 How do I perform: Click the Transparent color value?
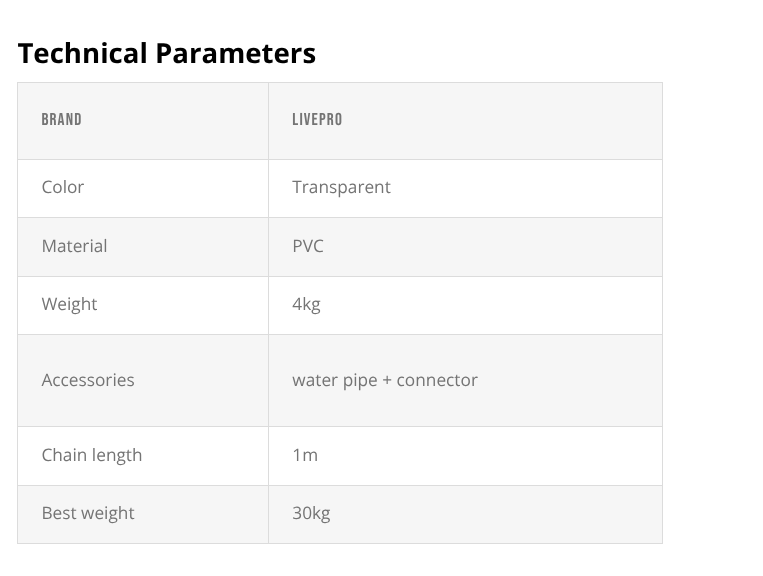341,187
